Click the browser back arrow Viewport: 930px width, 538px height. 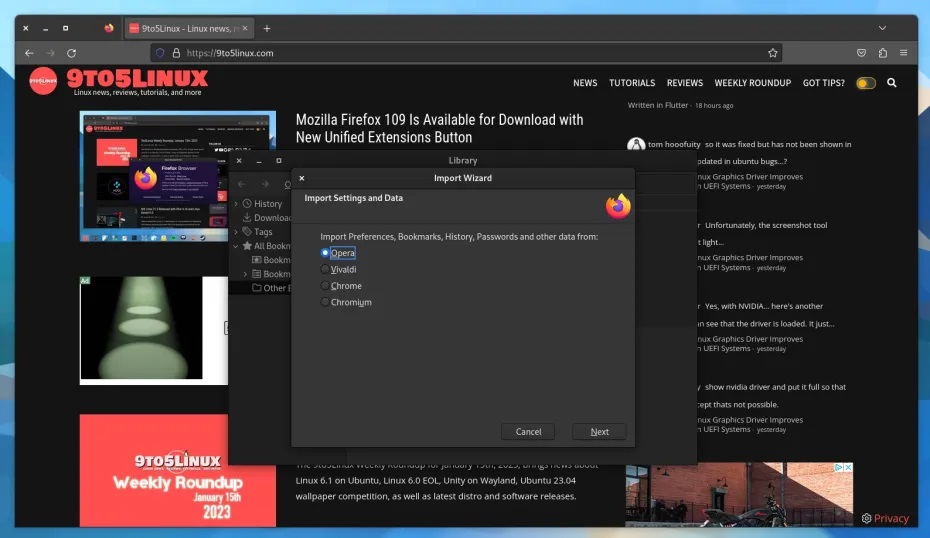29,53
